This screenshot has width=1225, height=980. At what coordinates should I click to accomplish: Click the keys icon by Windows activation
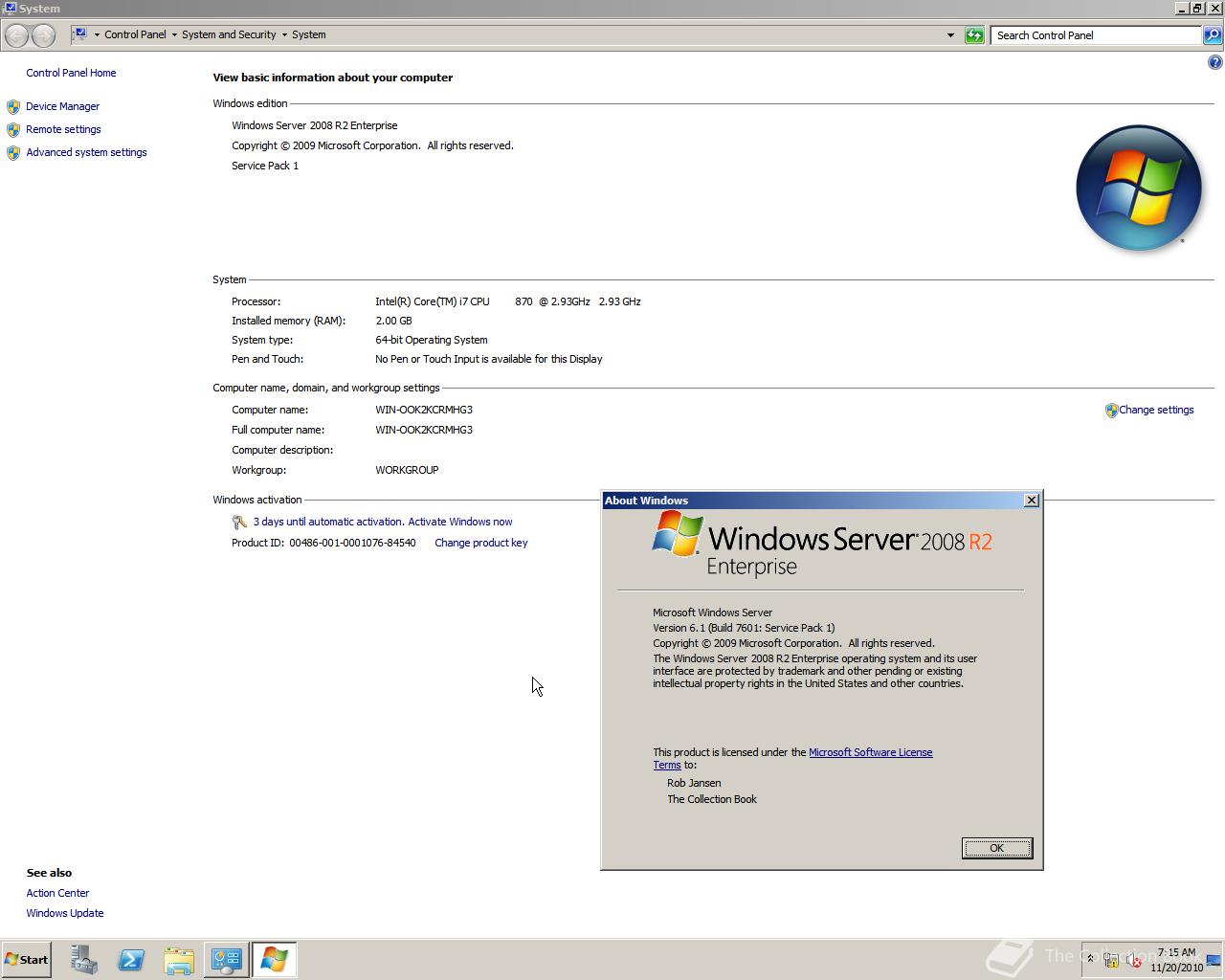(x=239, y=523)
